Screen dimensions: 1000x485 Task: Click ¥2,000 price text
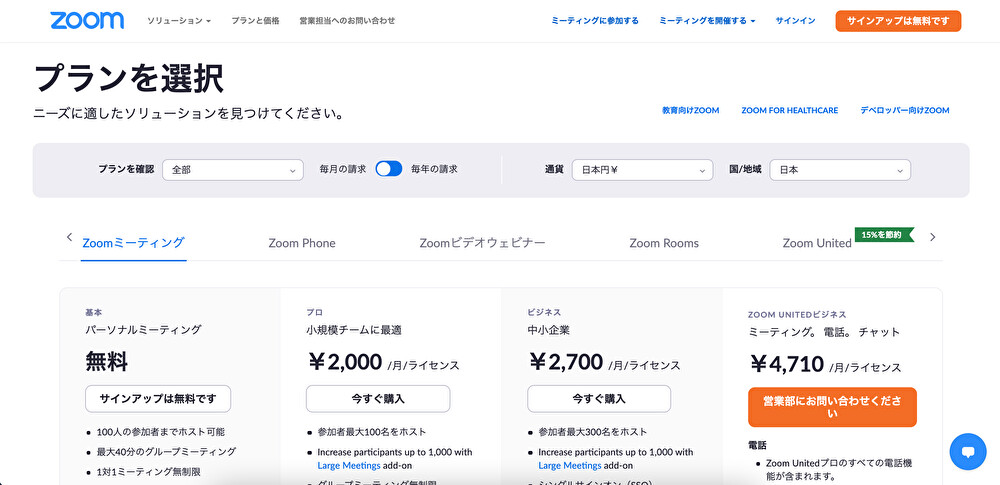coord(344,362)
